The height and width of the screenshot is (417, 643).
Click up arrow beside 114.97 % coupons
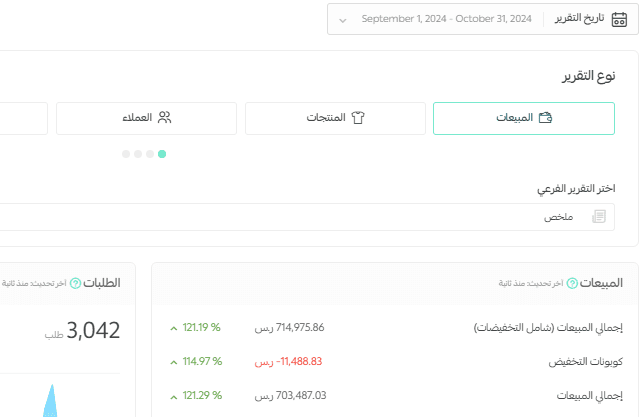[x=174, y=361]
